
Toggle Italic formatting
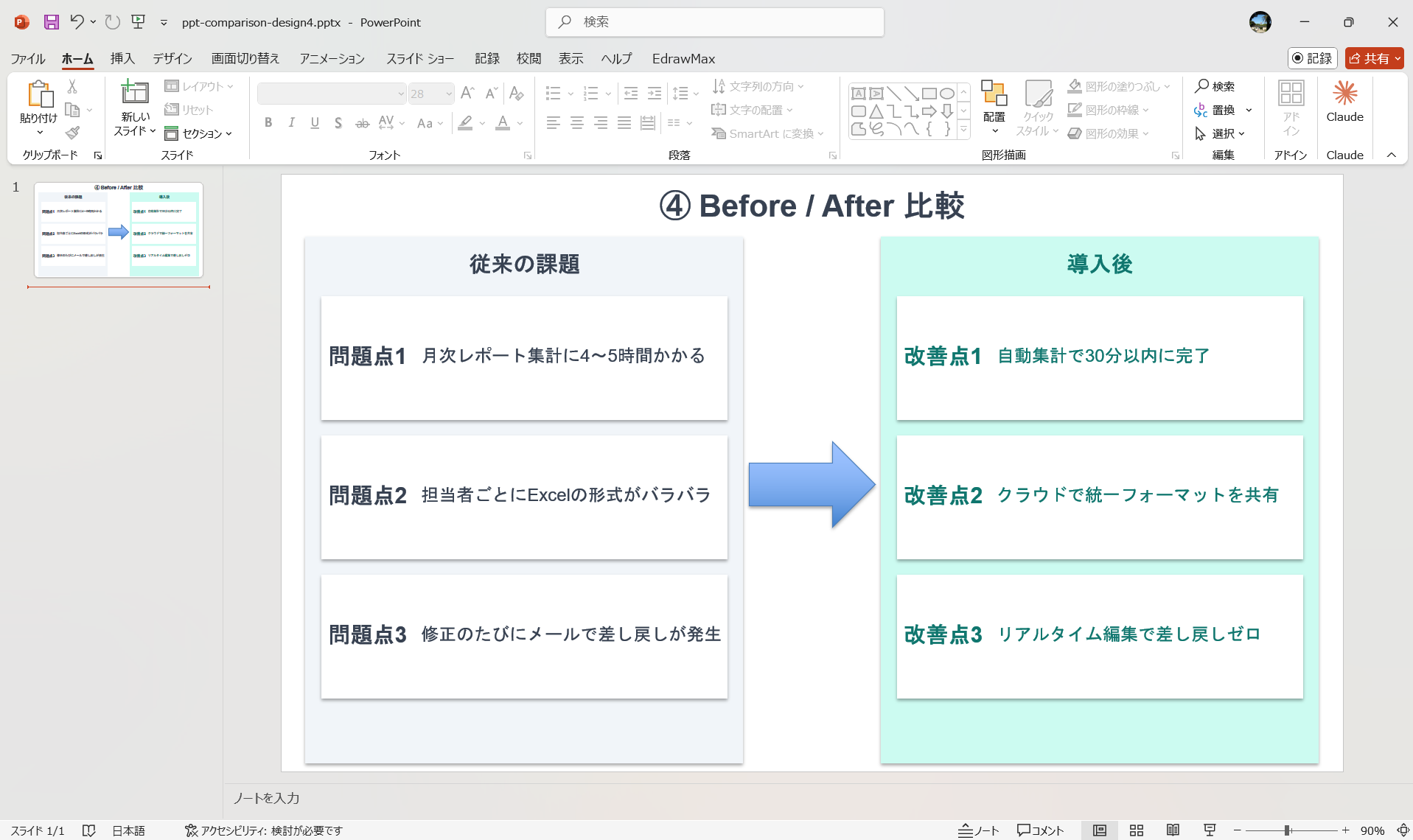(x=292, y=123)
